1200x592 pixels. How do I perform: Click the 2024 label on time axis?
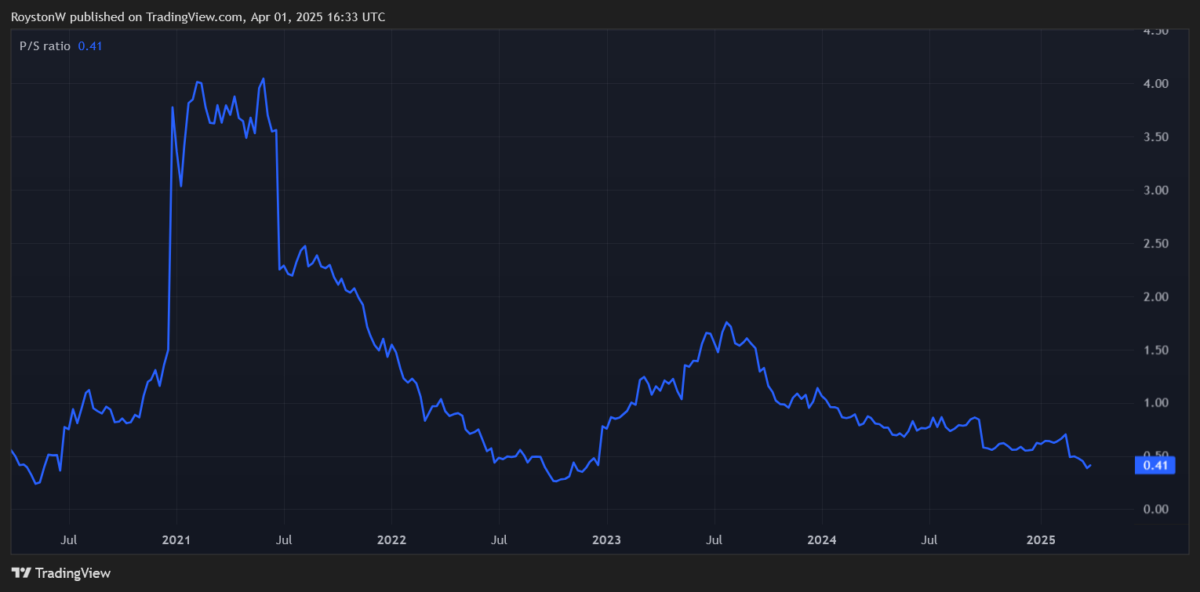821,540
